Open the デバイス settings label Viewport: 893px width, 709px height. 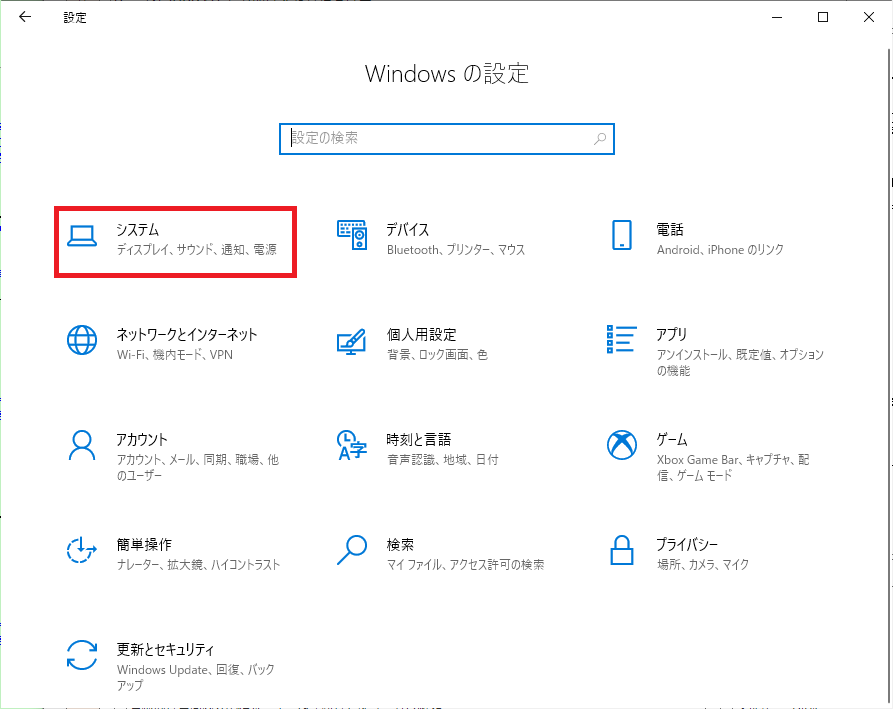408,229
